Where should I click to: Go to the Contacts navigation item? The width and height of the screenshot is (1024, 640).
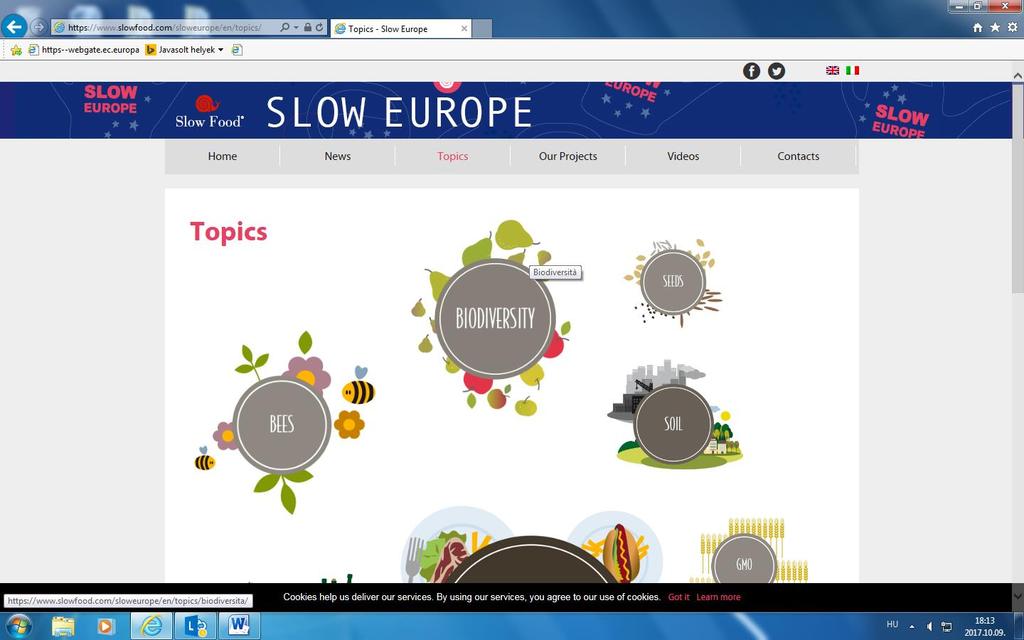pos(798,156)
